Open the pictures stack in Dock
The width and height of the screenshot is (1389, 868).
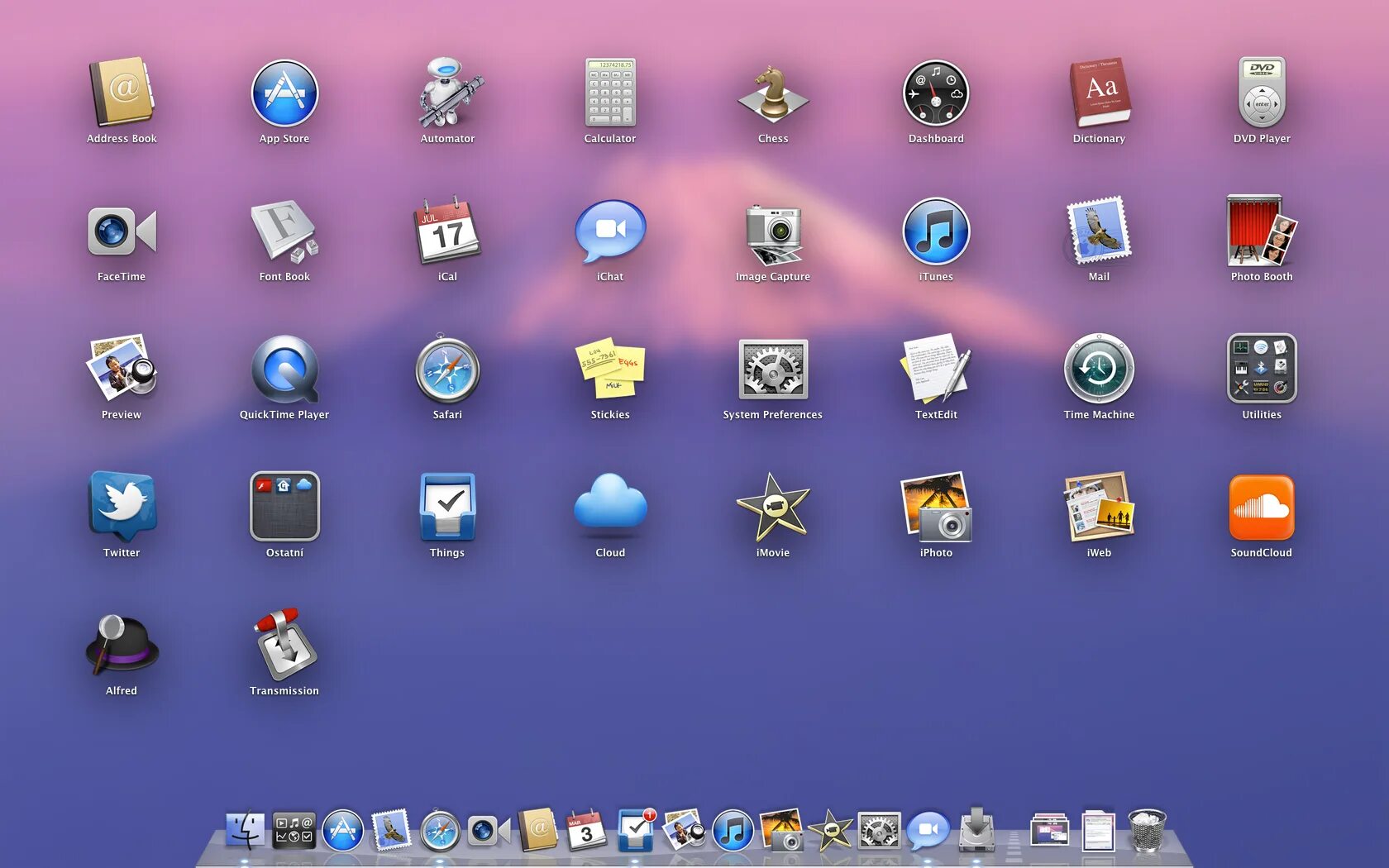(x=1050, y=831)
